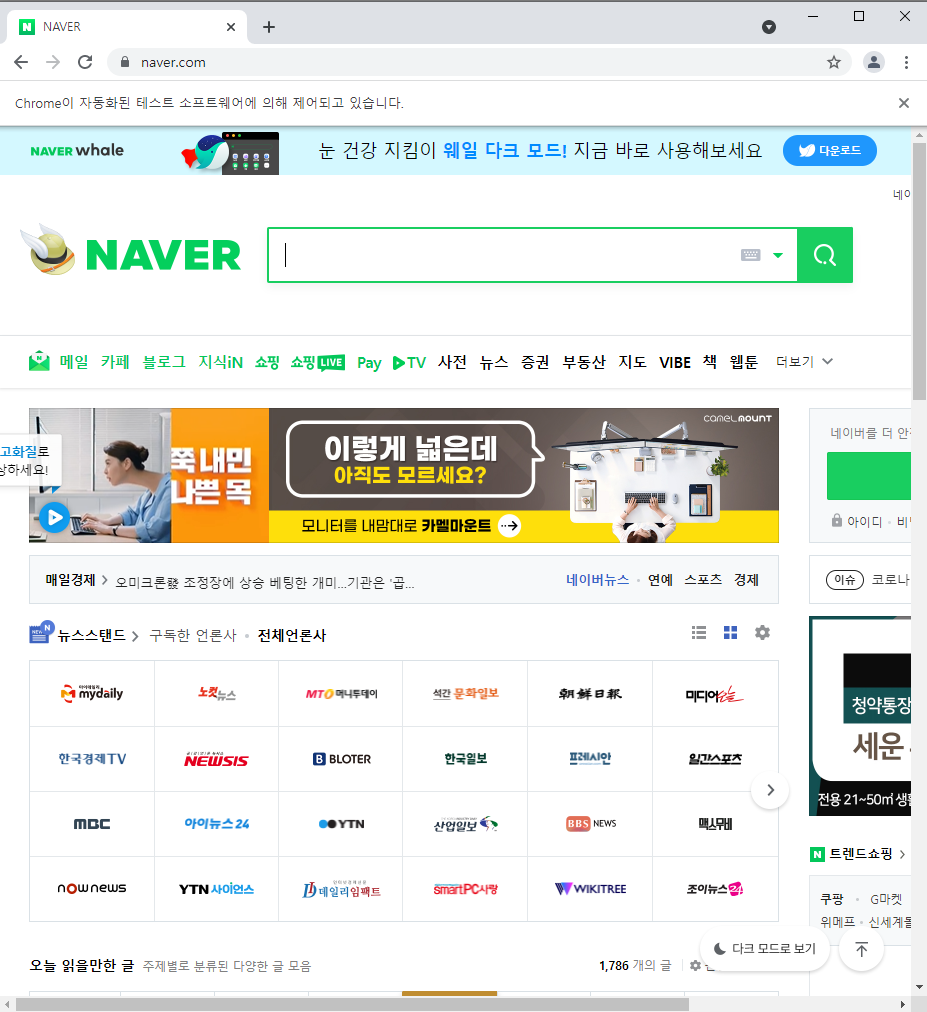Click the Whale browser 다운로드 button
The width and height of the screenshot is (927, 1012).
click(x=830, y=150)
